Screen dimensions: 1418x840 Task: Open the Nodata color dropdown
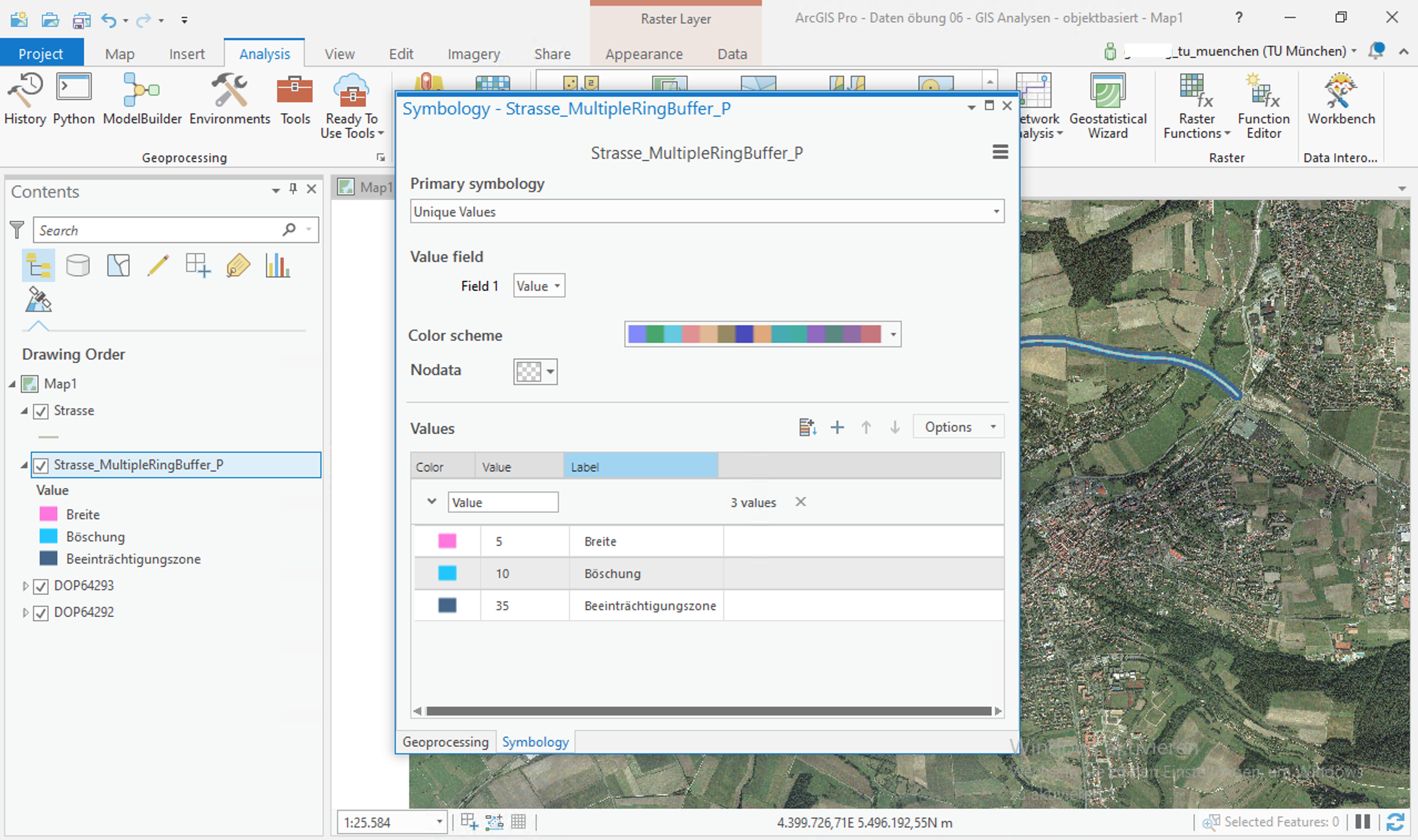point(536,372)
